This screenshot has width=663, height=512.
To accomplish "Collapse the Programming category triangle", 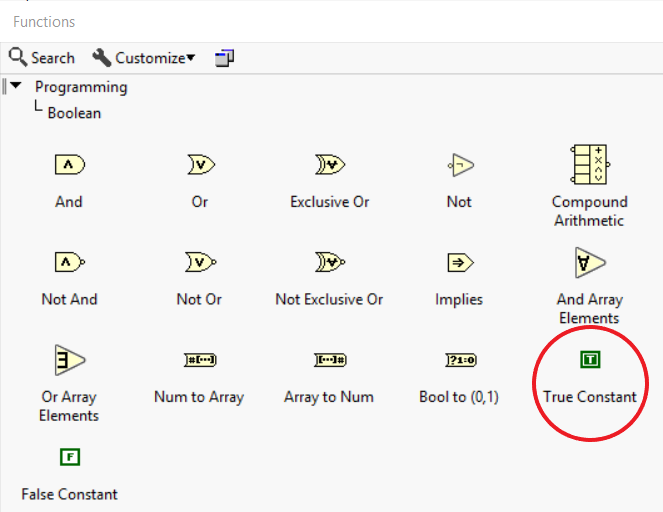I will pyautogui.click(x=16, y=85).
